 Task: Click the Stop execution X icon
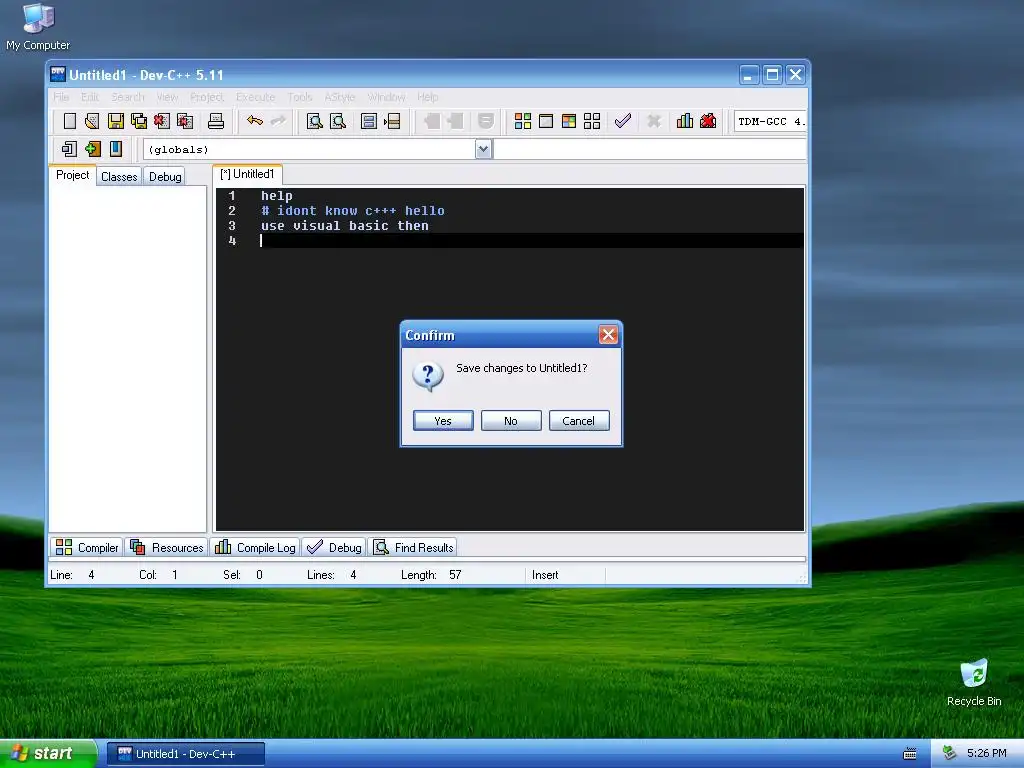(654, 121)
